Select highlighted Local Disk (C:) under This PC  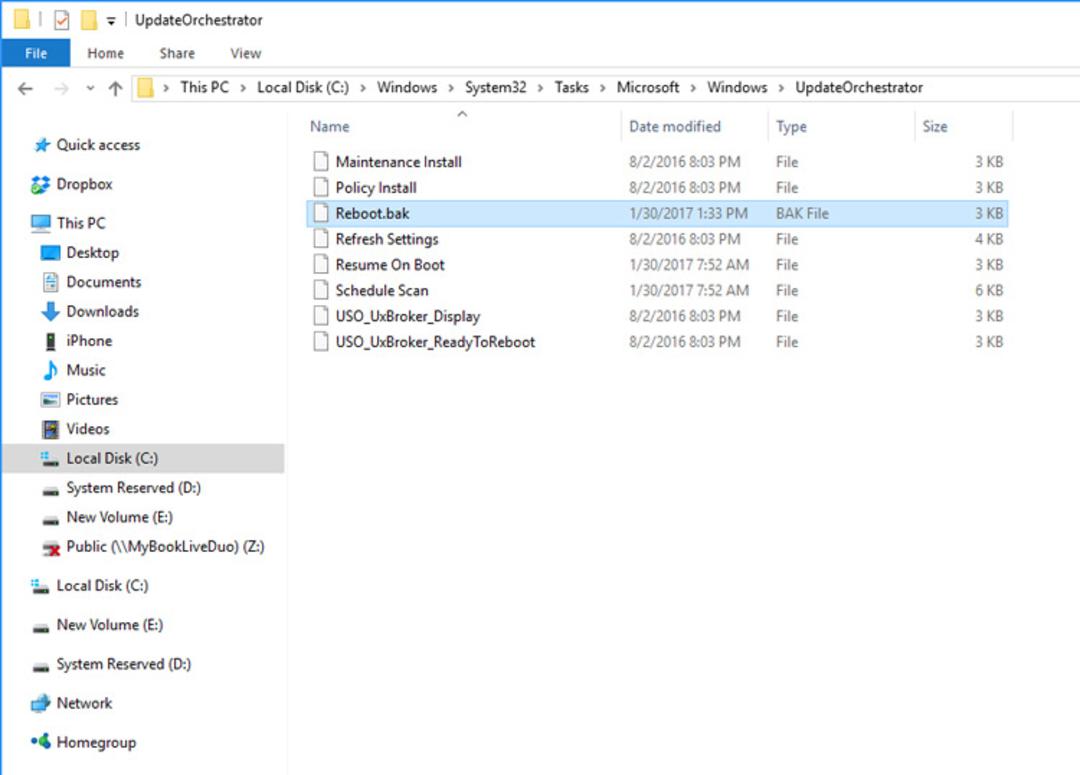click(x=143, y=458)
